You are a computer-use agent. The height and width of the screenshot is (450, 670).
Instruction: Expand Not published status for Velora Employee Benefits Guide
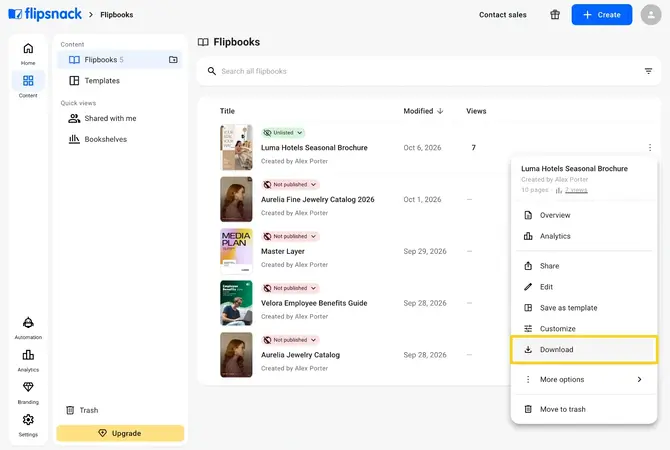pos(291,288)
